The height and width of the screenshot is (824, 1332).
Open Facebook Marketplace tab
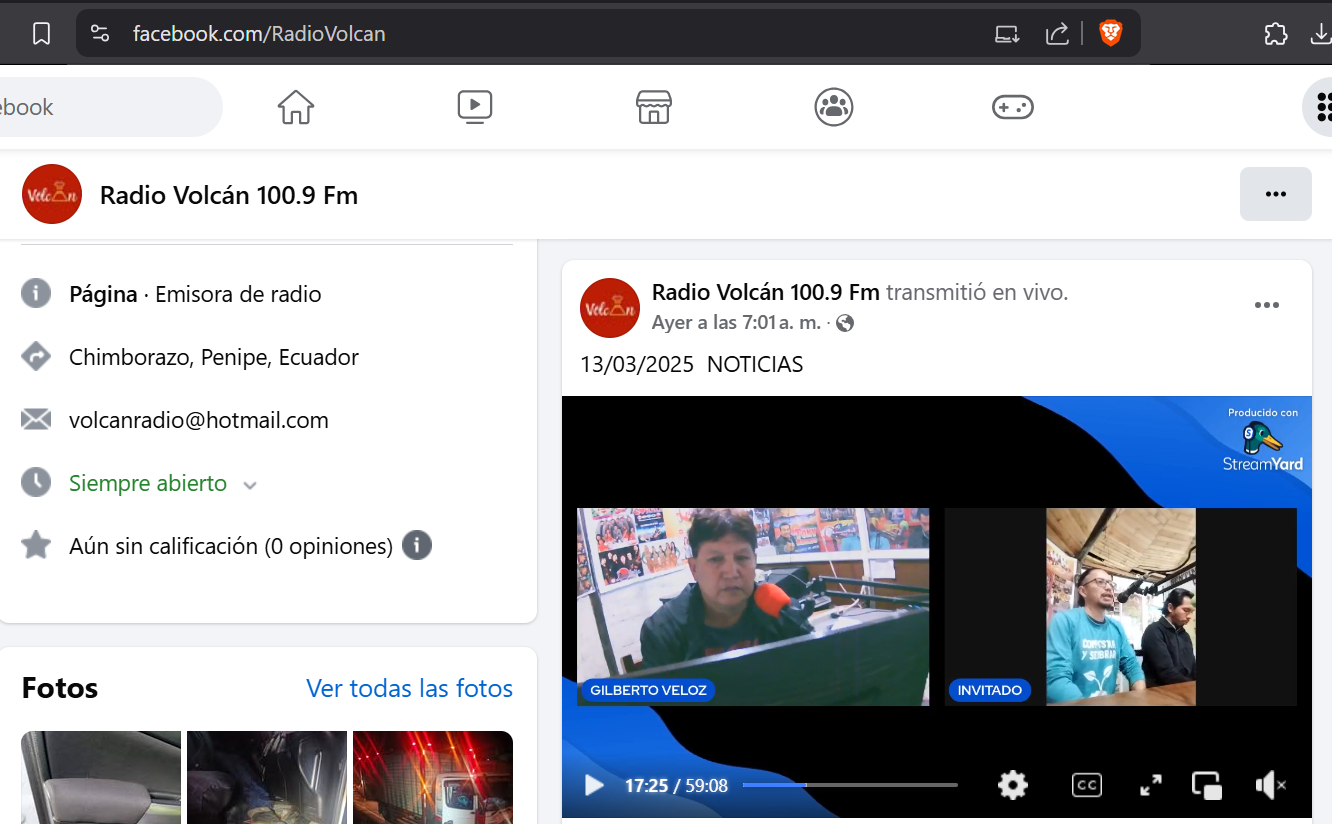[x=654, y=107]
